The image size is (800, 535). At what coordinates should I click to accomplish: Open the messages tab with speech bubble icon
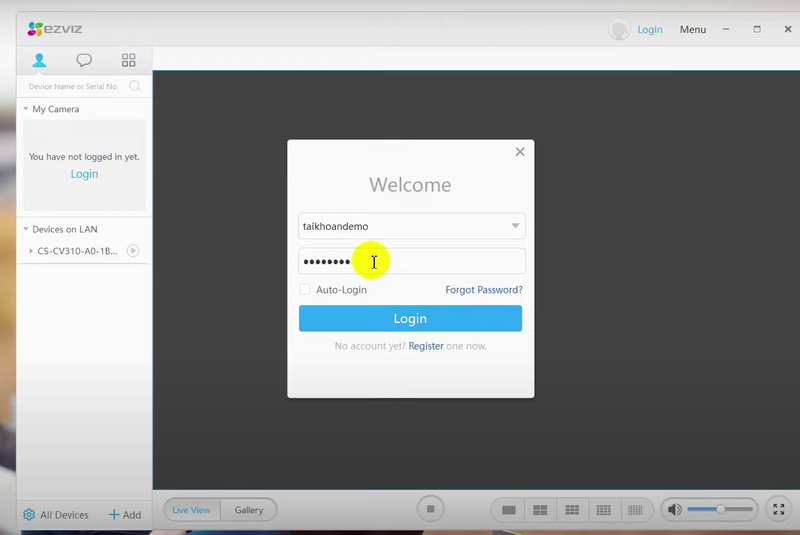coord(84,60)
